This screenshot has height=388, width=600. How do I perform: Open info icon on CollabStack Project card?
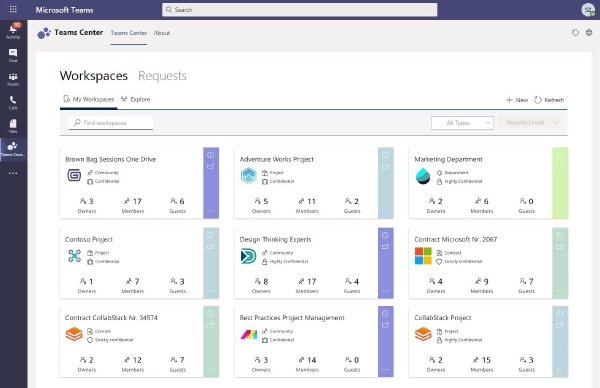(x=560, y=313)
